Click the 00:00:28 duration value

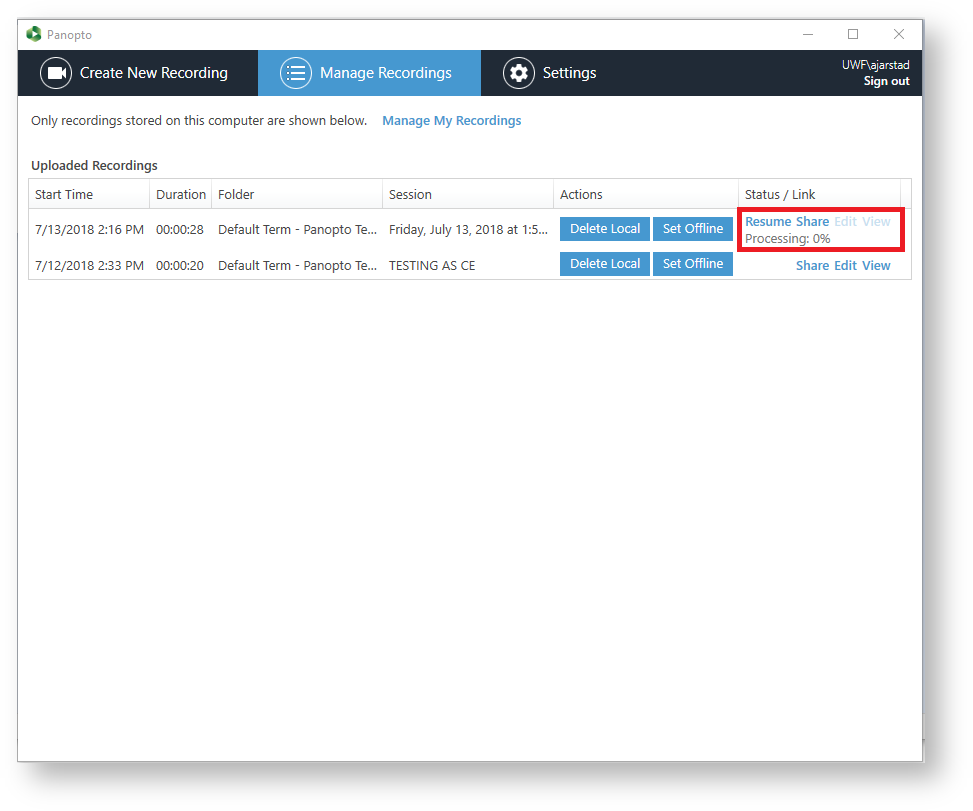pos(180,230)
